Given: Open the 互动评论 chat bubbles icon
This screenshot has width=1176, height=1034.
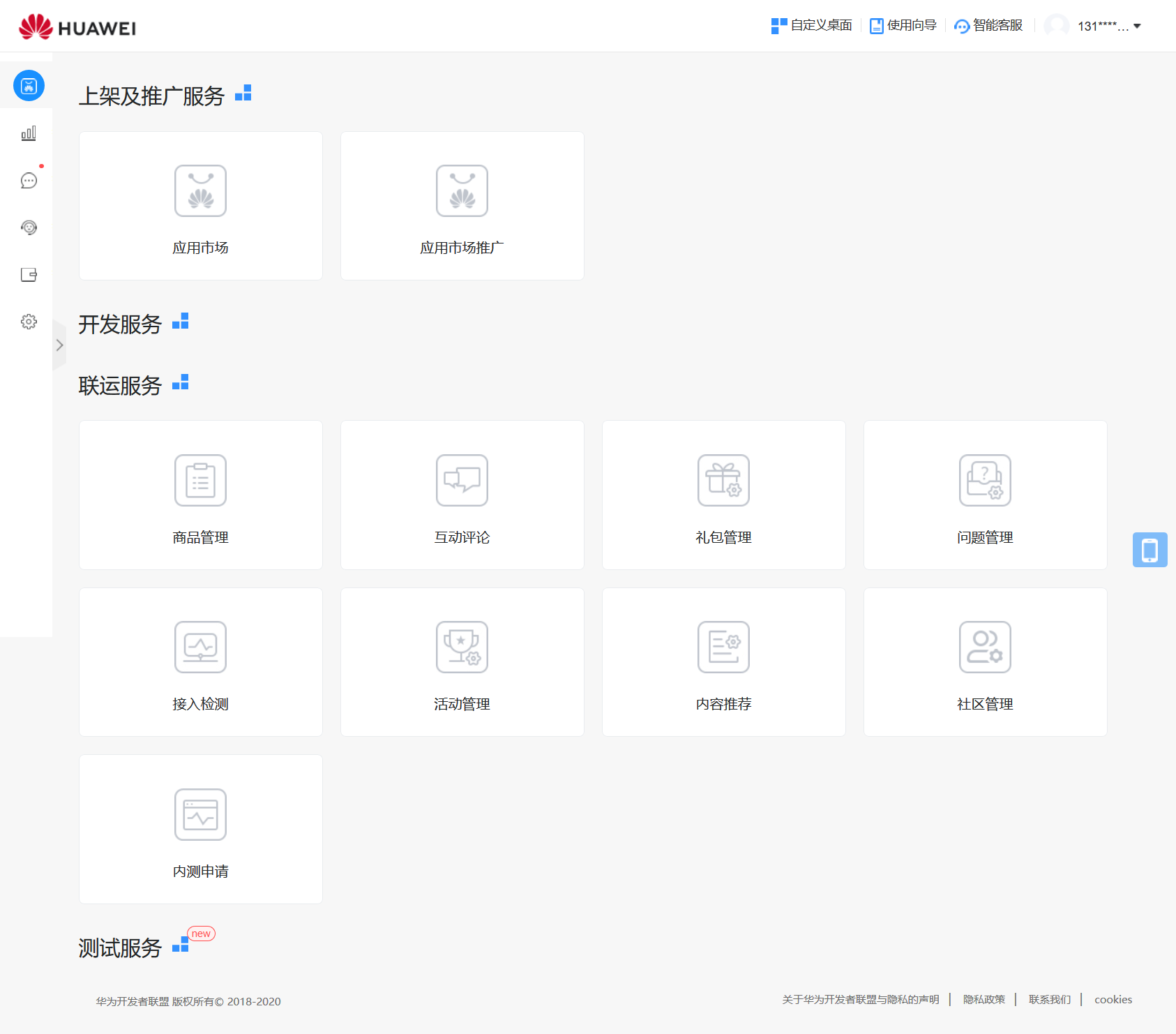Looking at the screenshot, I should click(x=462, y=480).
